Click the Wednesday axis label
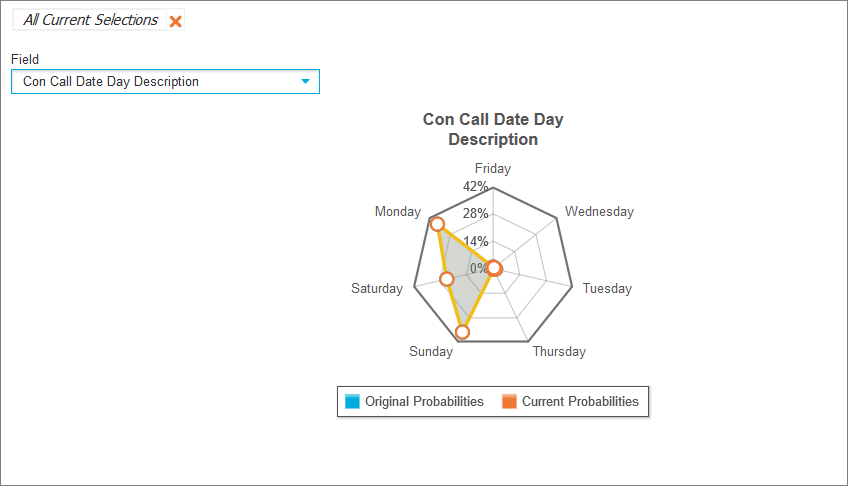The width and height of the screenshot is (848, 486). (599, 211)
